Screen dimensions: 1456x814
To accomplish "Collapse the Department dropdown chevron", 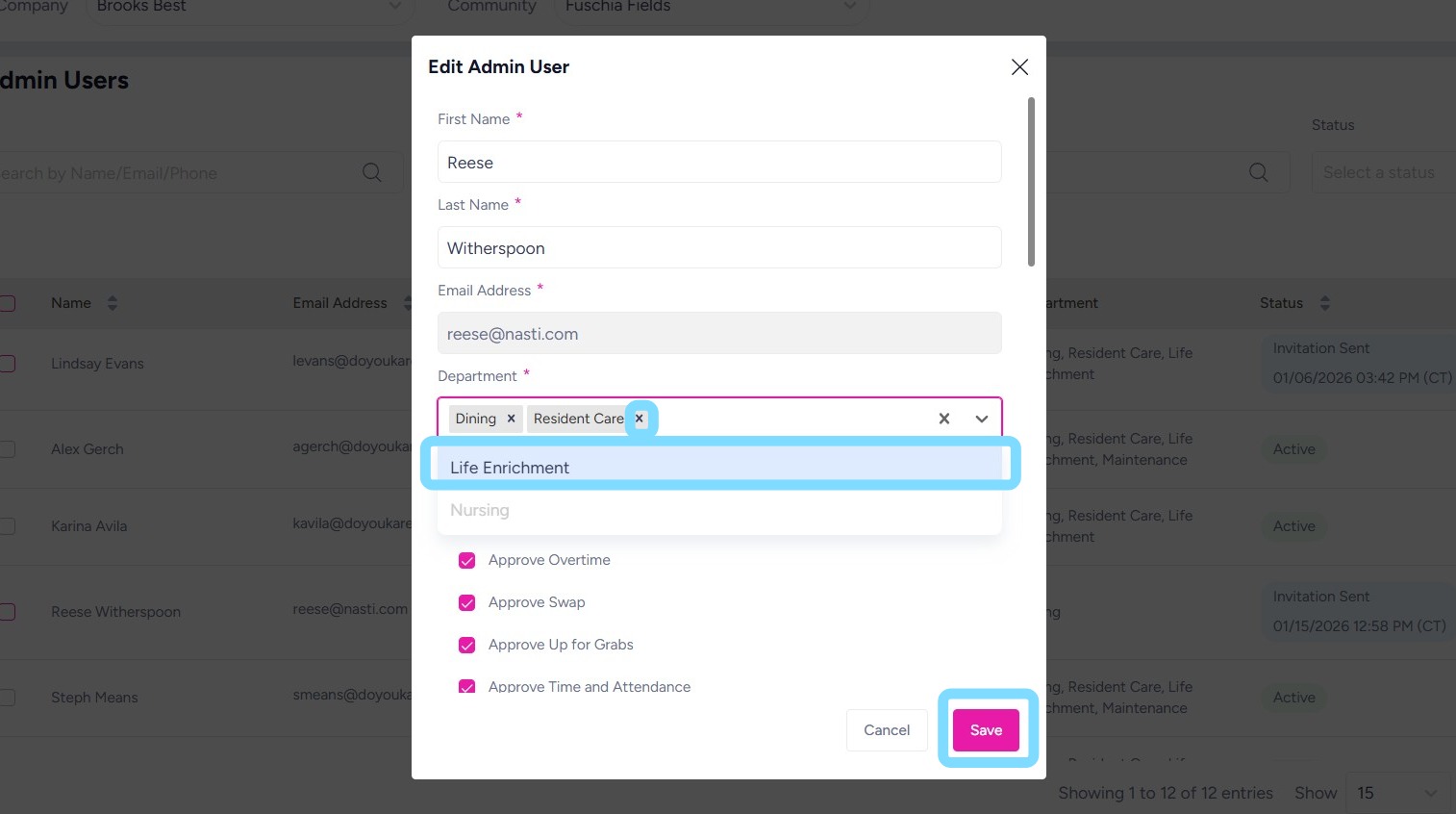I will tap(981, 419).
